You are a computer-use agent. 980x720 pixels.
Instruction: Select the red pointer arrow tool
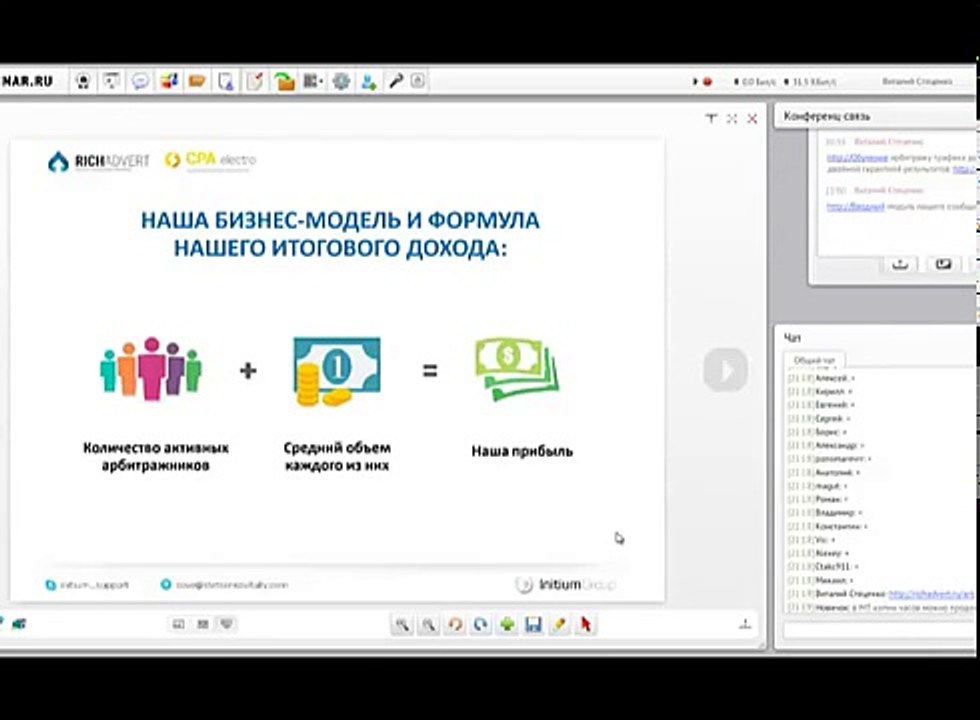coord(586,624)
